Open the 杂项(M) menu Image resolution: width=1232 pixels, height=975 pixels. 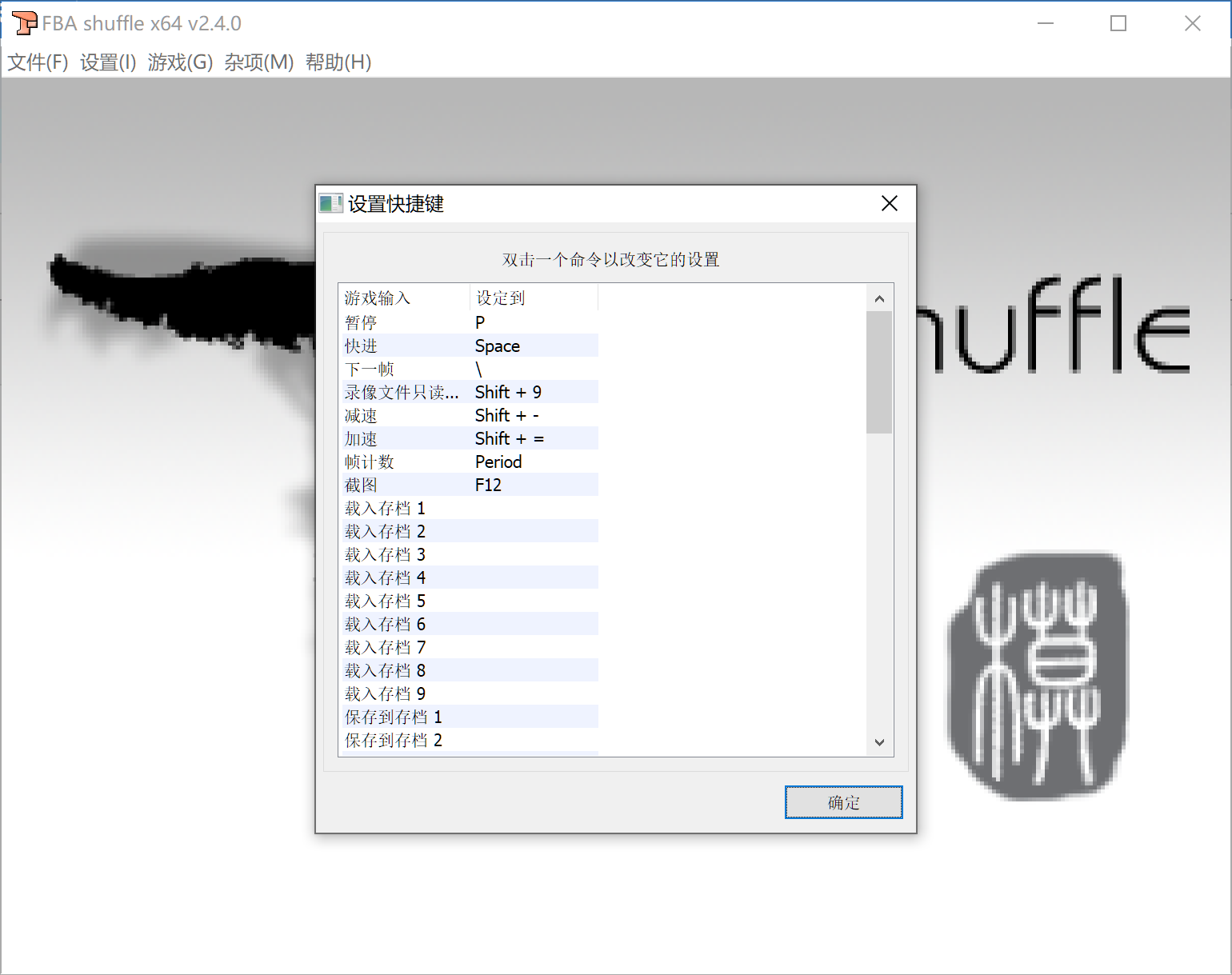click(258, 62)
